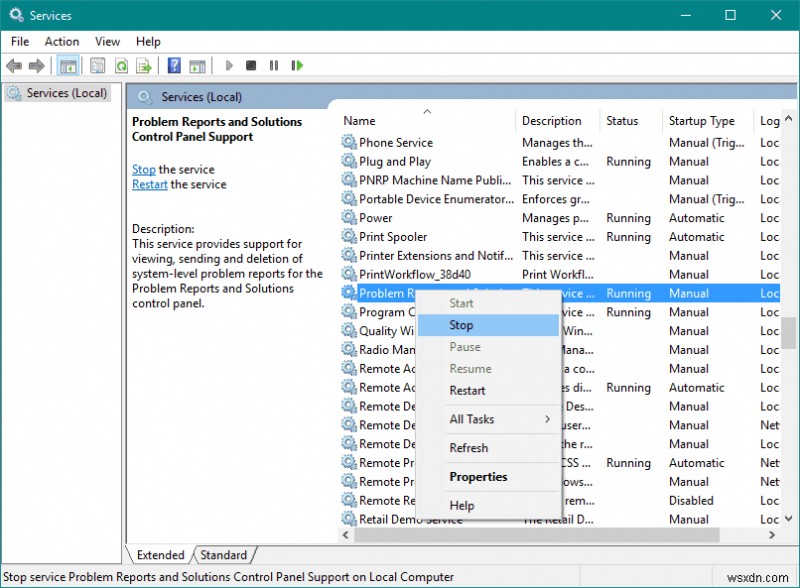Click the Disabled startup type cell

click(x=691, y=501)
